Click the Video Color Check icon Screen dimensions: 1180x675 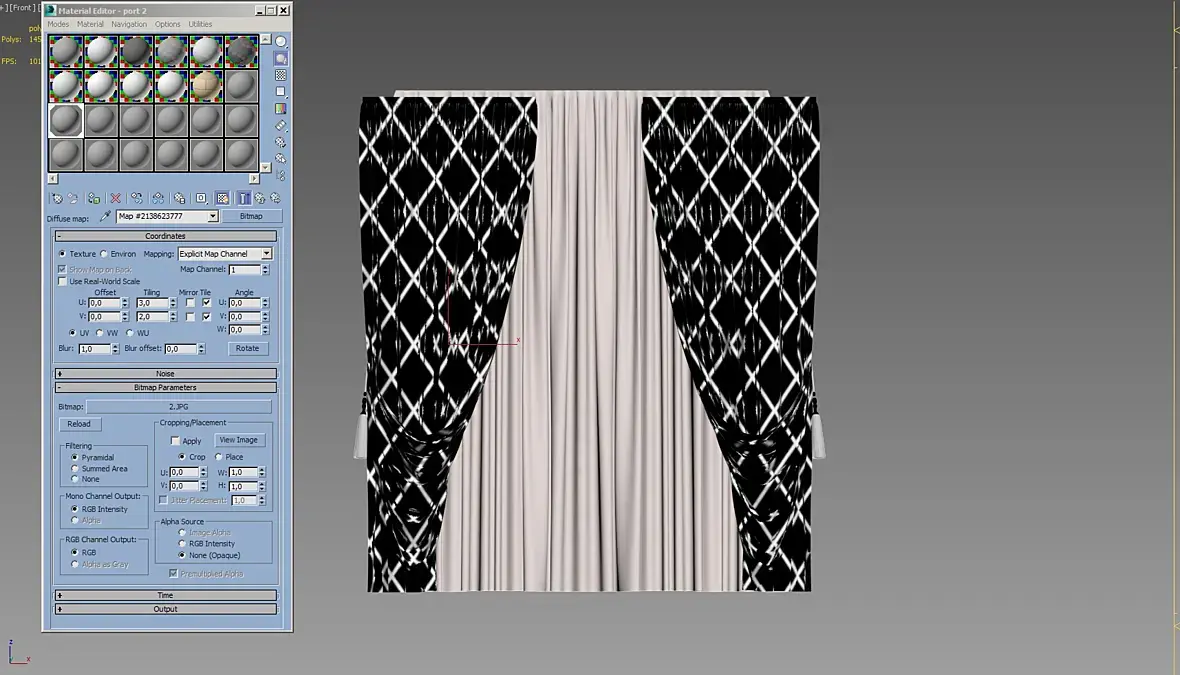281,108
